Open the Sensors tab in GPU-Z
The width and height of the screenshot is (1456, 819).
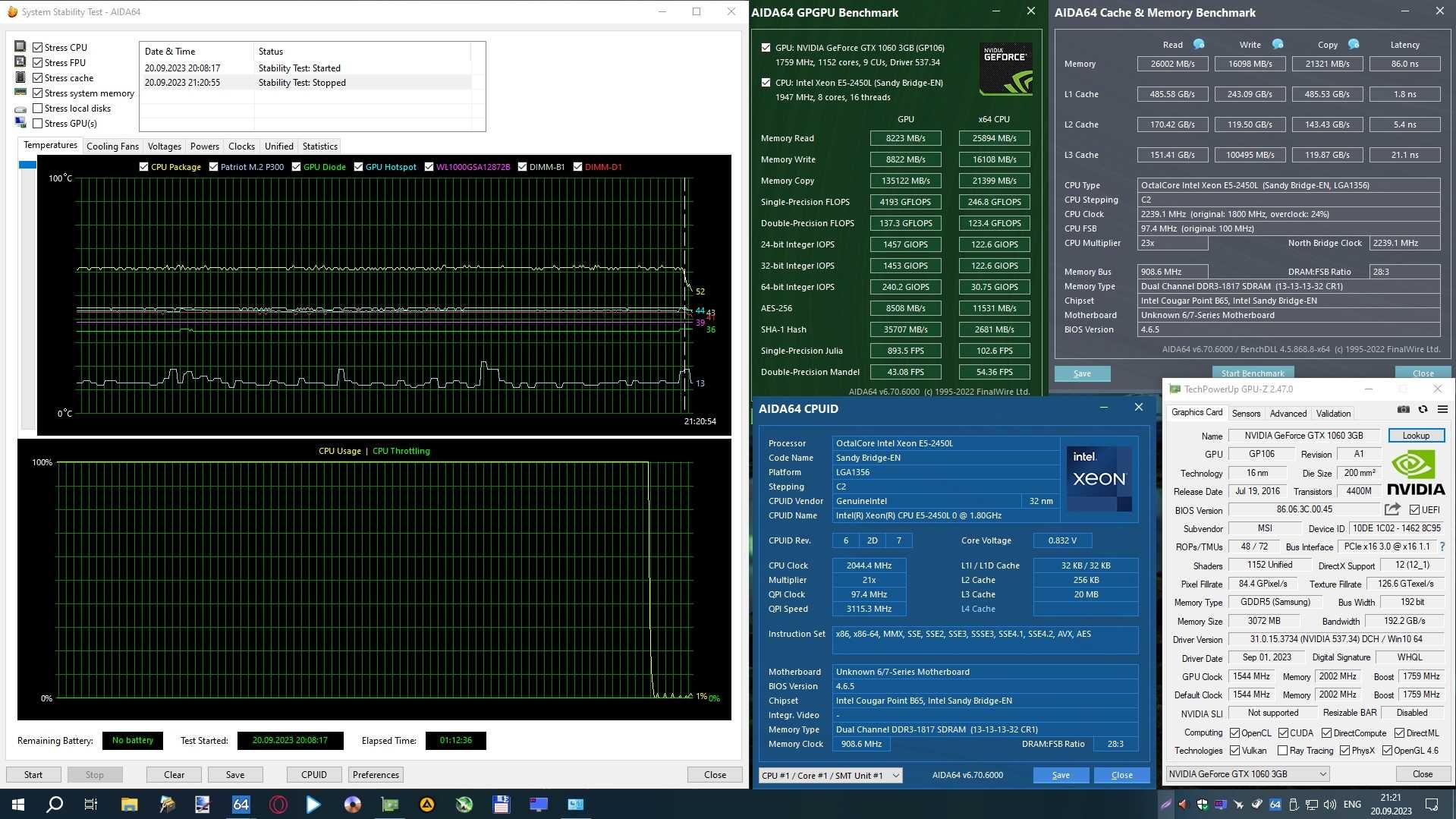tap(1246, 414)
